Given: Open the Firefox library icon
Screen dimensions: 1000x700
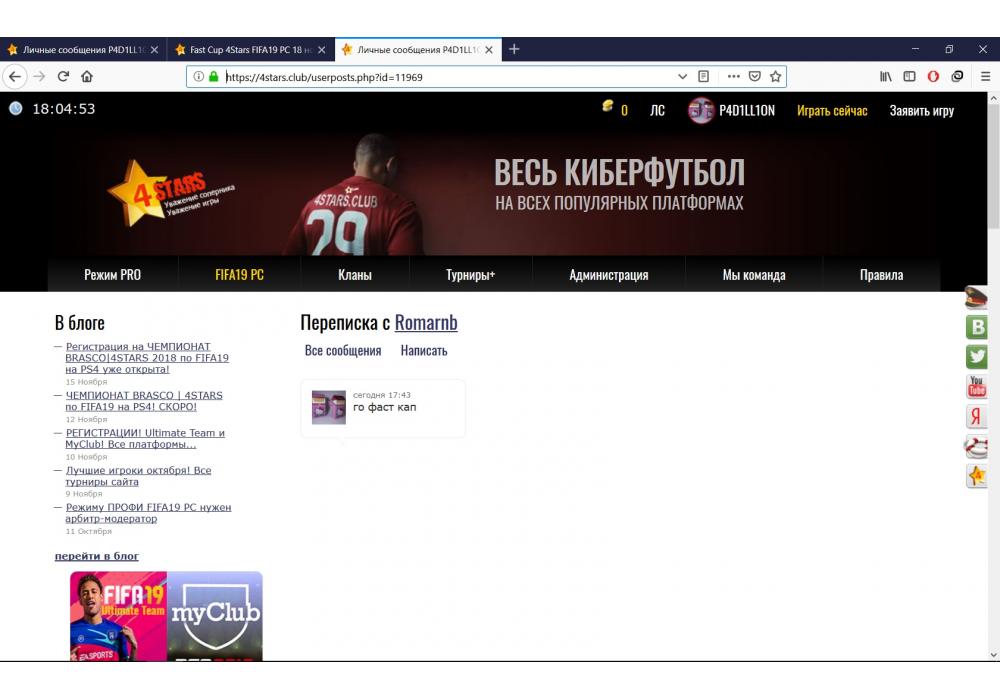Looking at the screenshot, I should point(886,77).
